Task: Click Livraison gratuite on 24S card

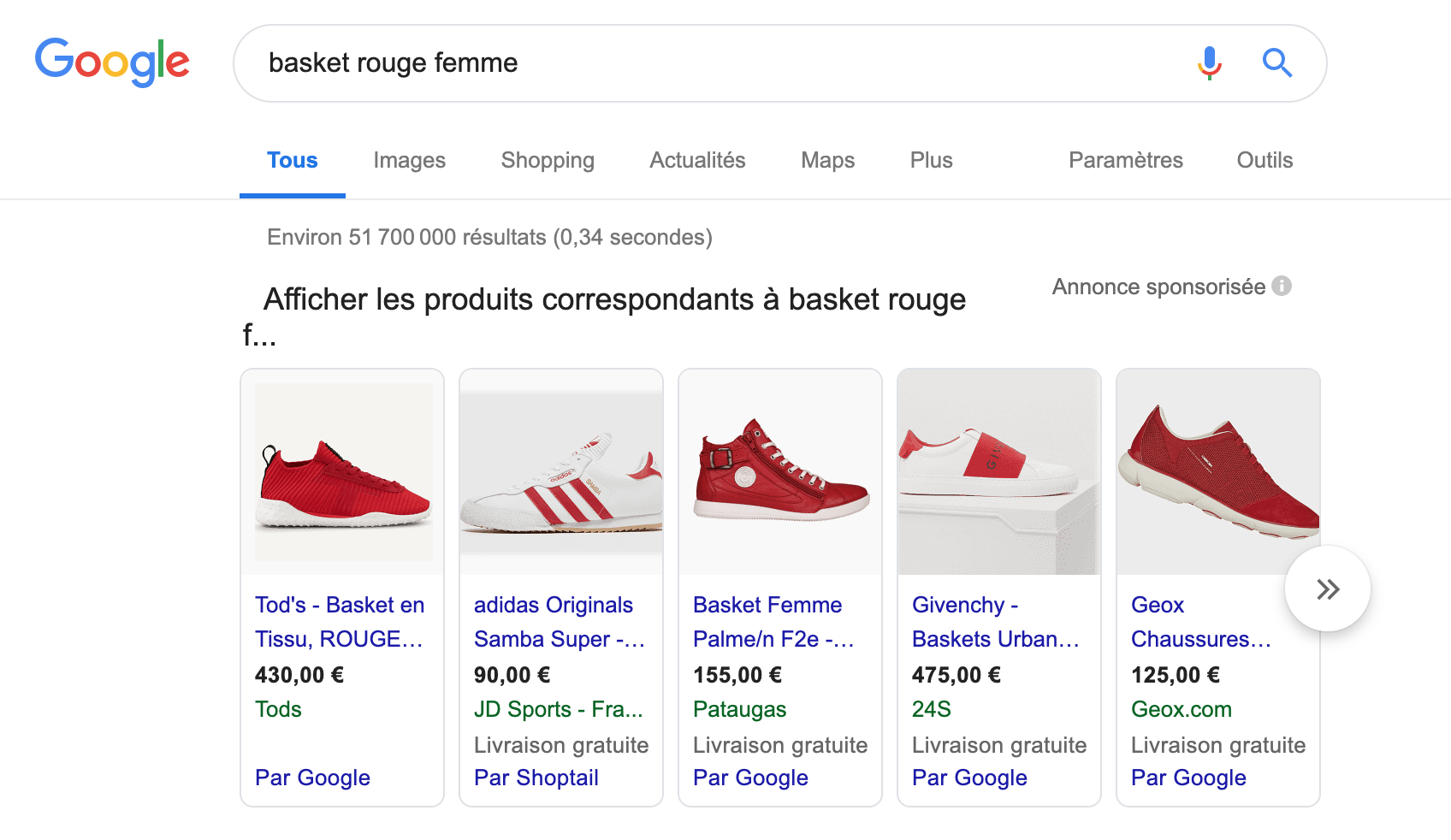Action: point(999,745)
